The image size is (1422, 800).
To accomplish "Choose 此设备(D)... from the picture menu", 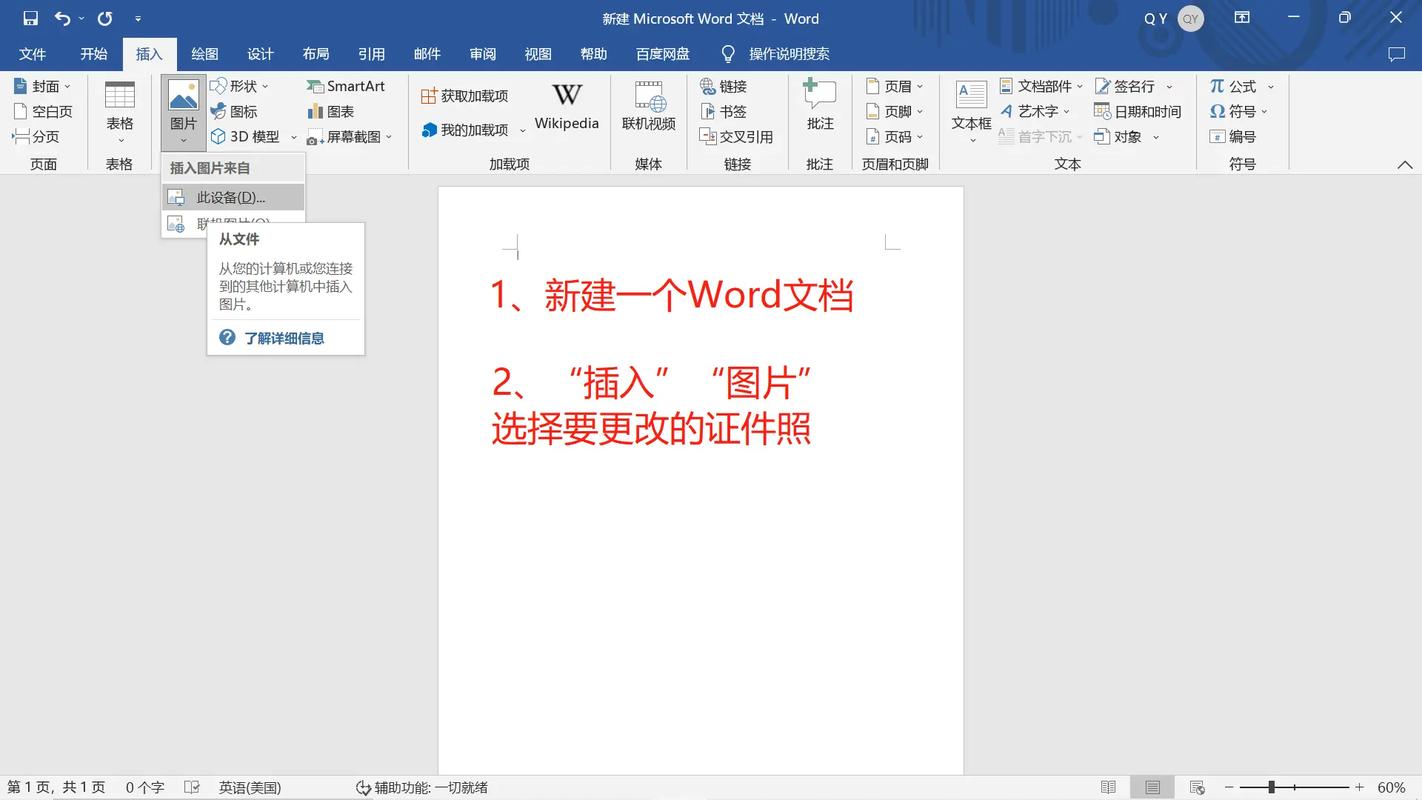I will click(233, 197).
